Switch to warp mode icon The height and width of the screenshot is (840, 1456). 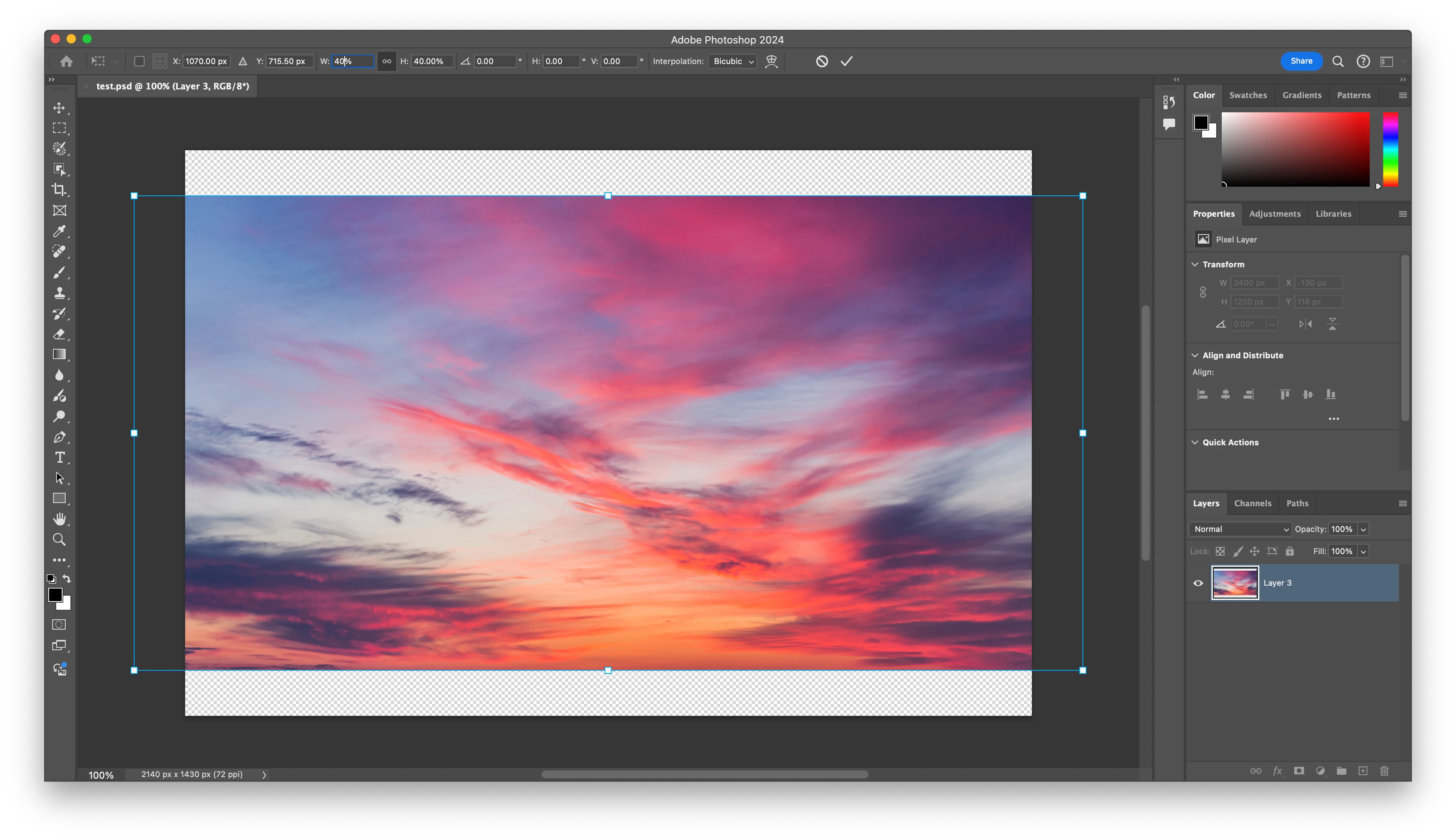(771, 61)
